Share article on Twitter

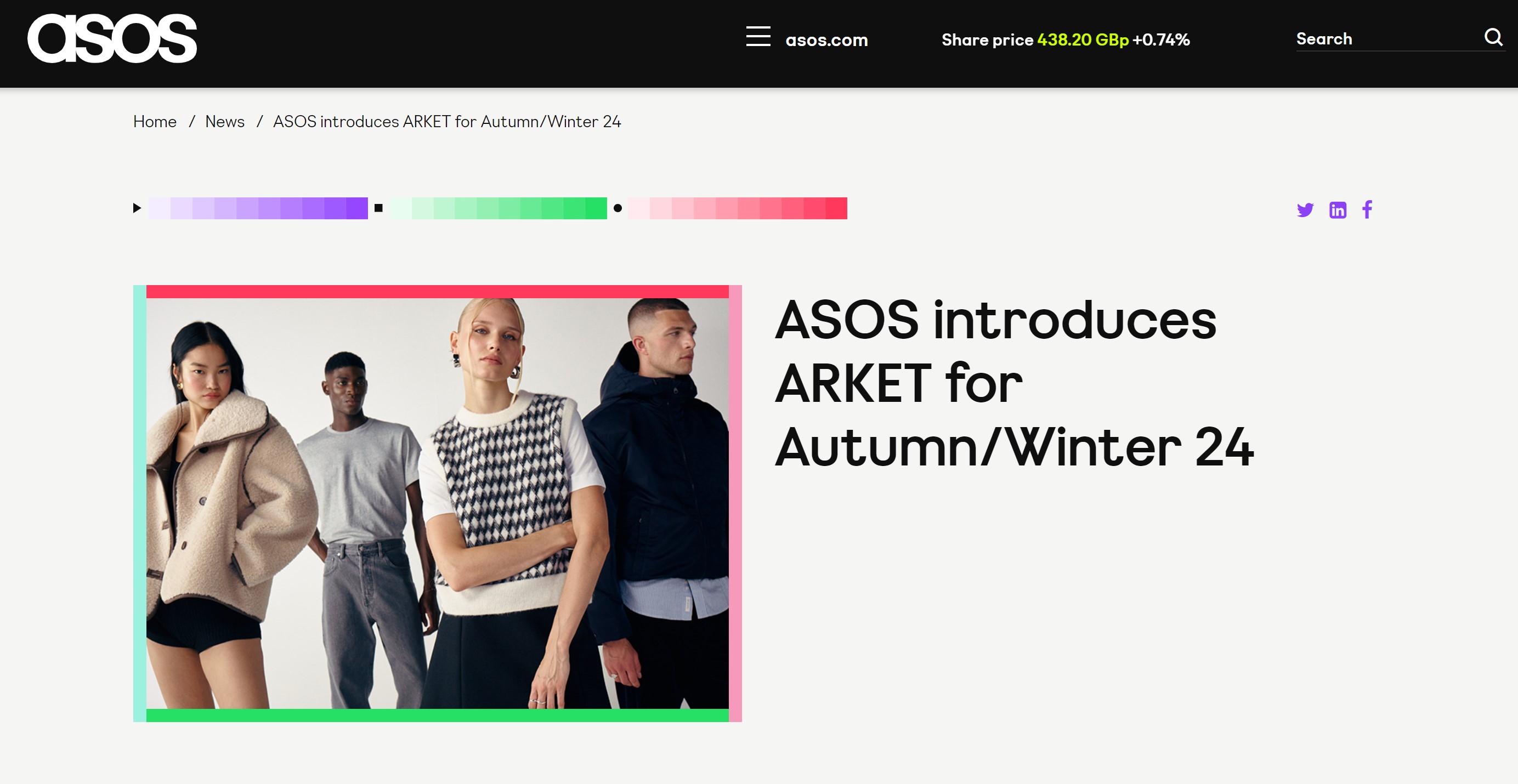tap(1305, 209)
